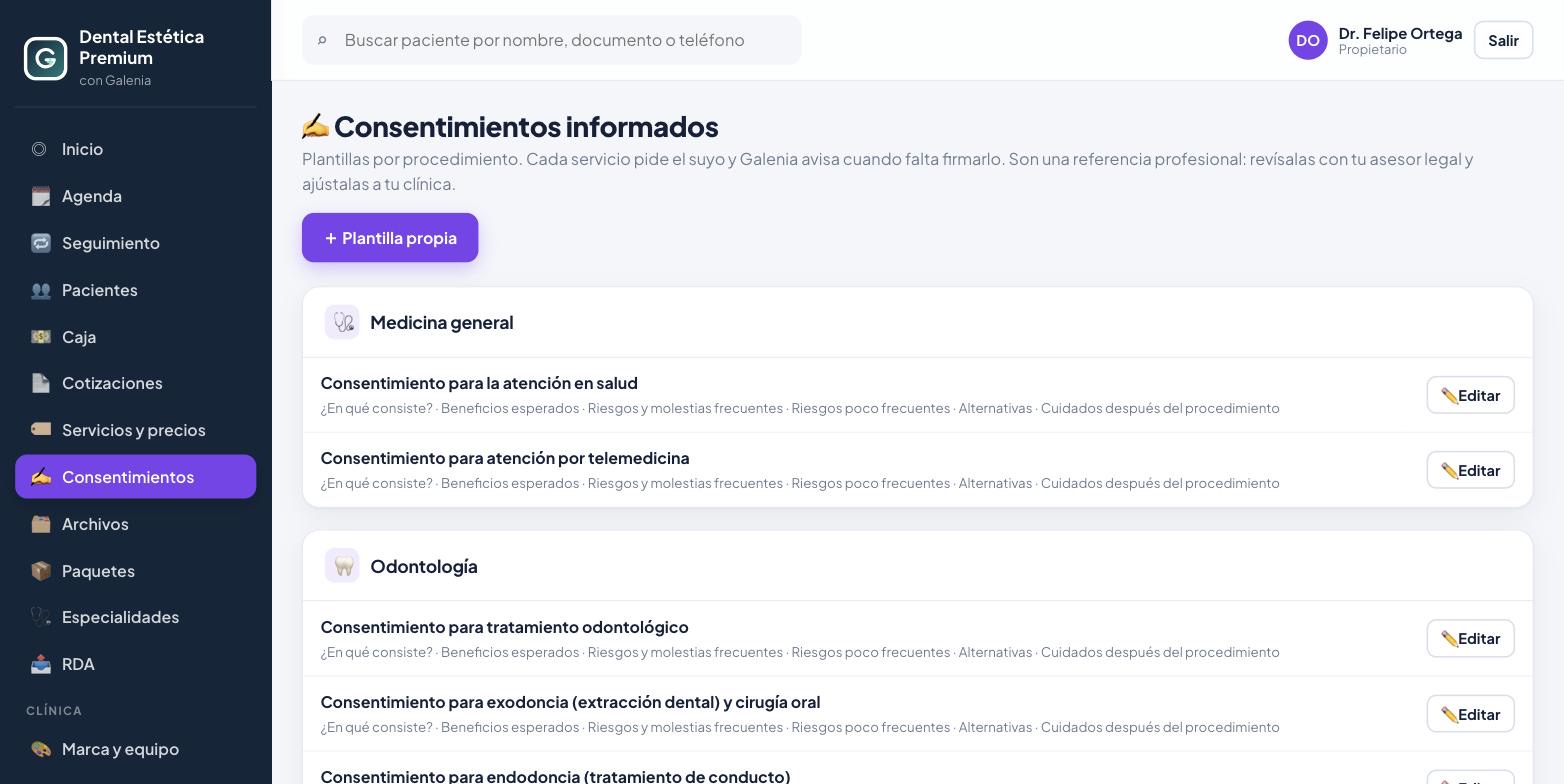Click the Pacientes people icon
Viewport: 1564px width, 784px height.
[x=40, y=290]
